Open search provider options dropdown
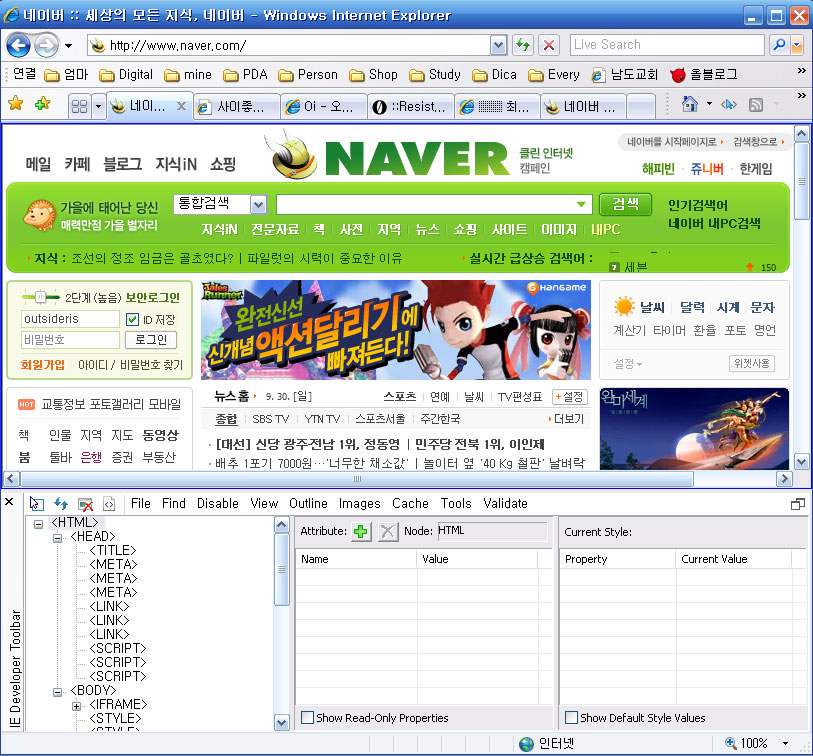 click(x=797, y=45)
